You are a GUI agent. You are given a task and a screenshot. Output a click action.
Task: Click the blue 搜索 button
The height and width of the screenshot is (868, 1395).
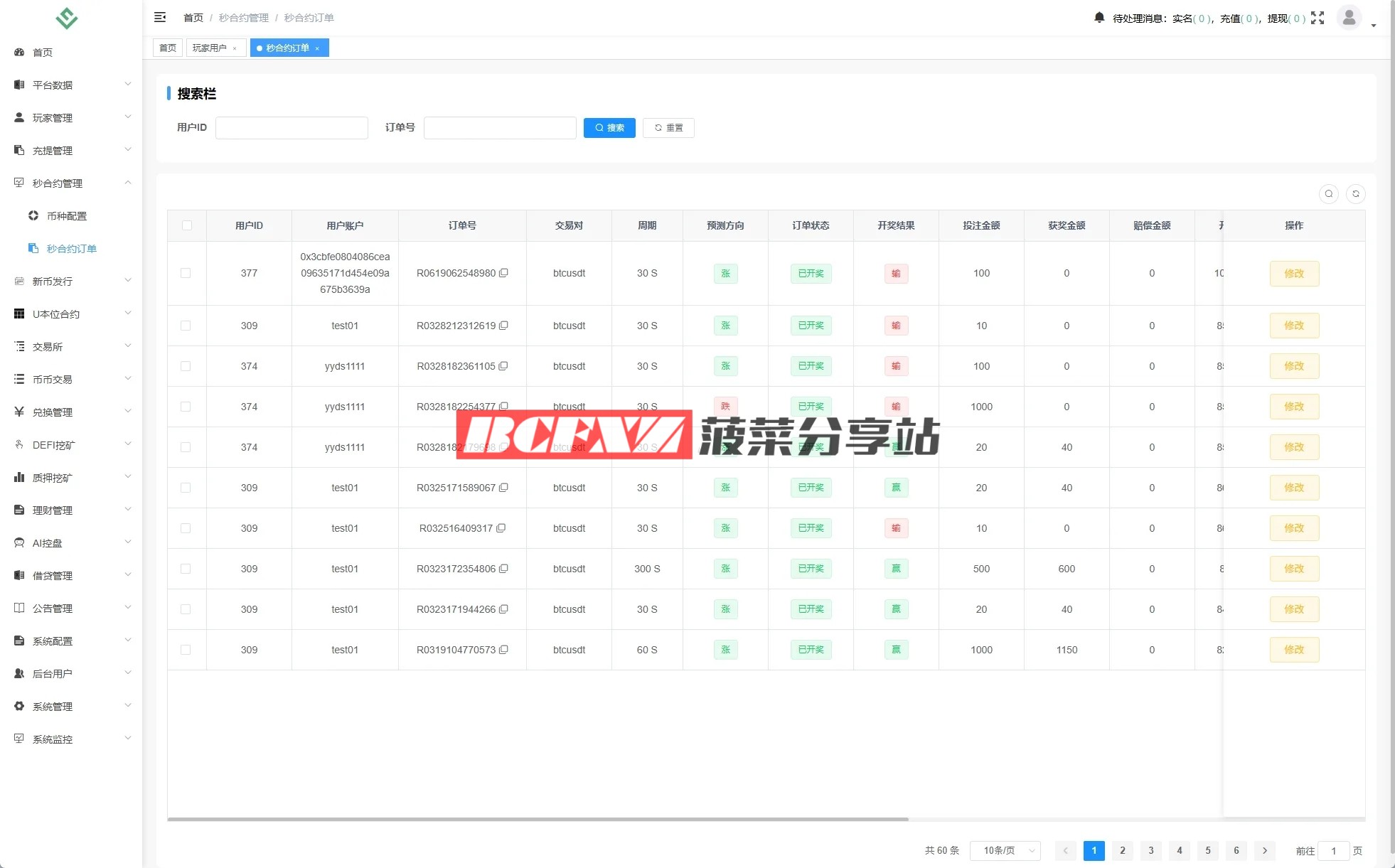(x=609, y=128)
